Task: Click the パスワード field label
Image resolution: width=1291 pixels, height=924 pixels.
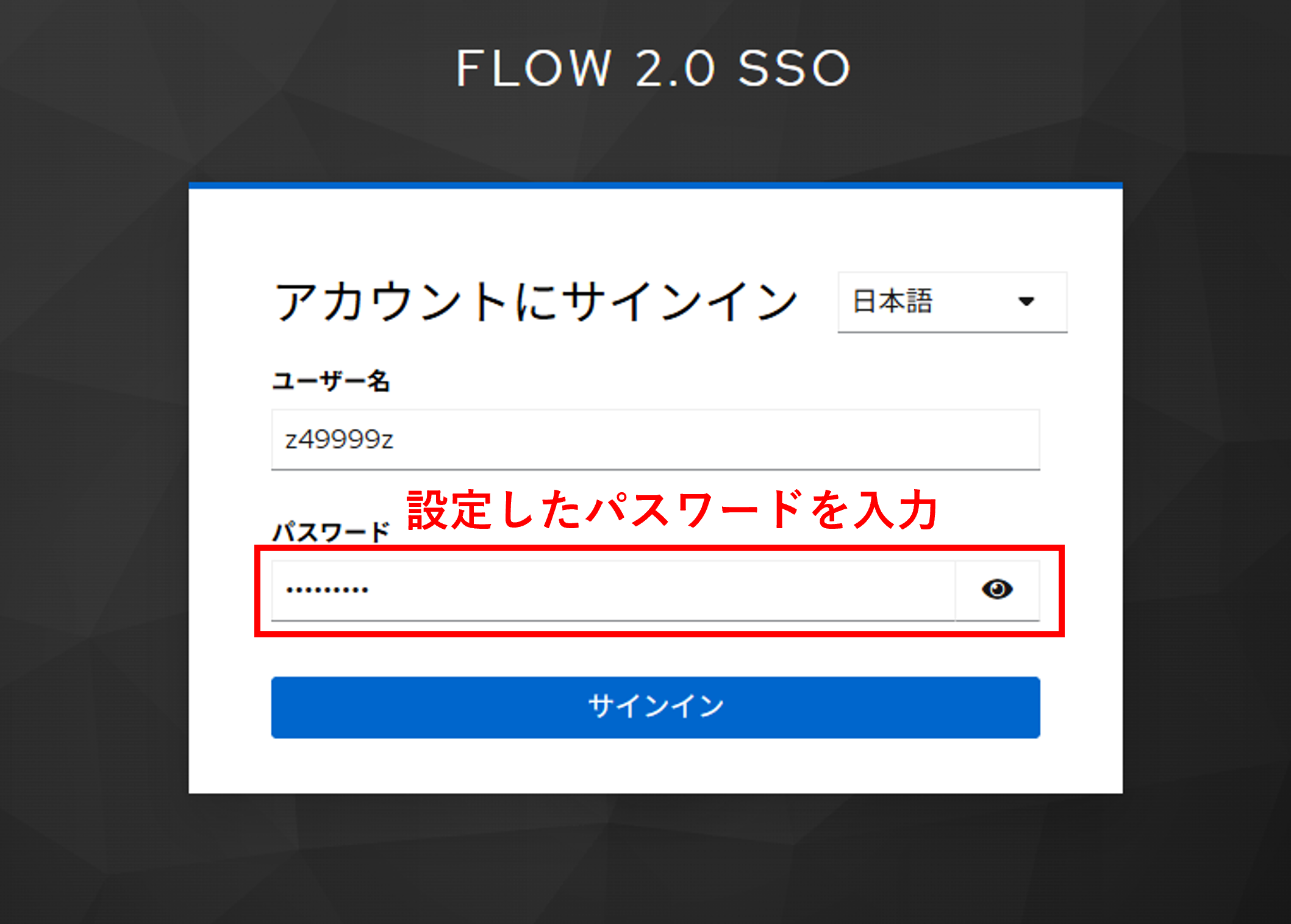Action: tap(331, 532)
